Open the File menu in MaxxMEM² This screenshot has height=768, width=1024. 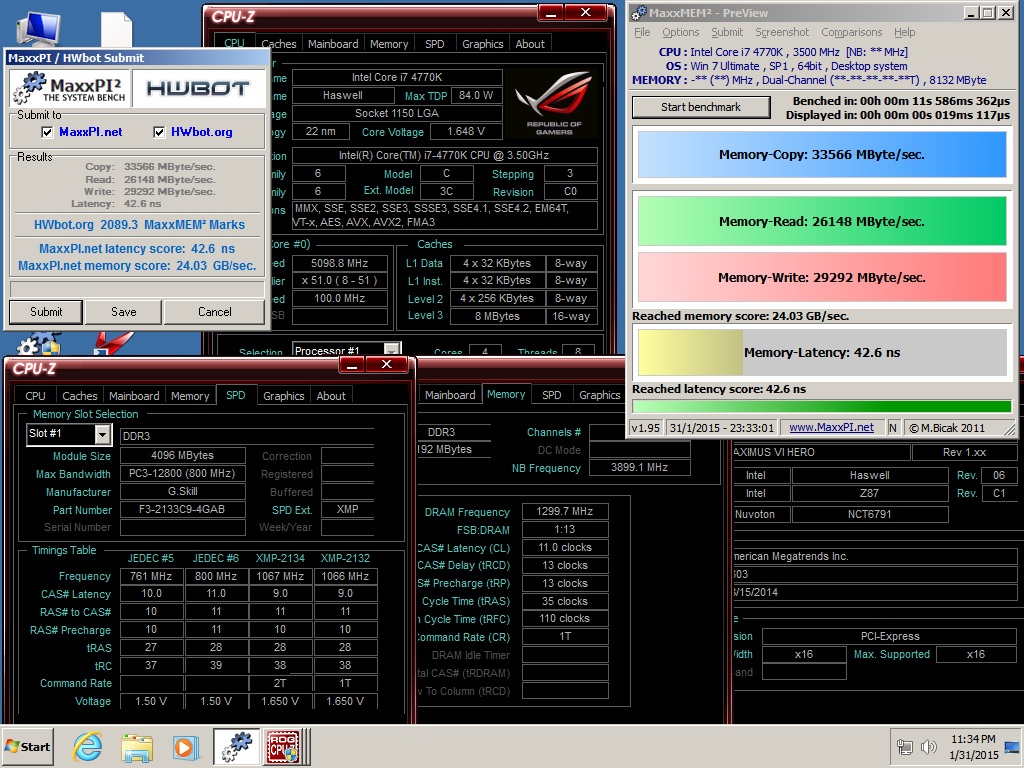click(x=642, y=32)
